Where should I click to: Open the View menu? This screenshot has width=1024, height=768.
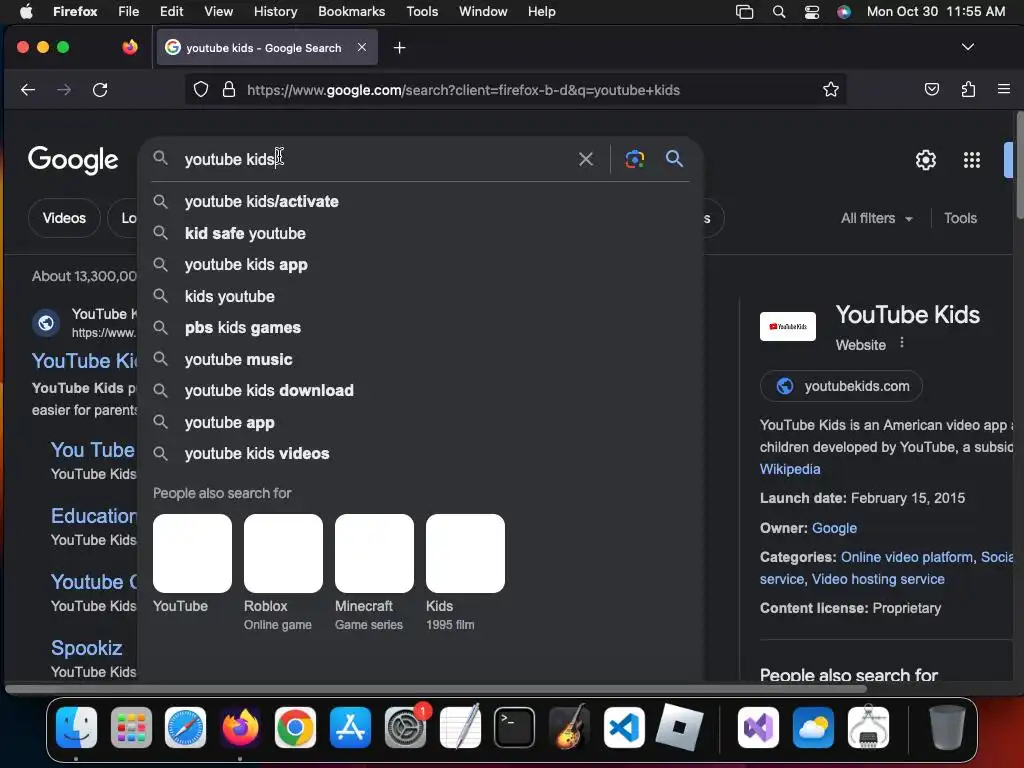pos(218,11)
